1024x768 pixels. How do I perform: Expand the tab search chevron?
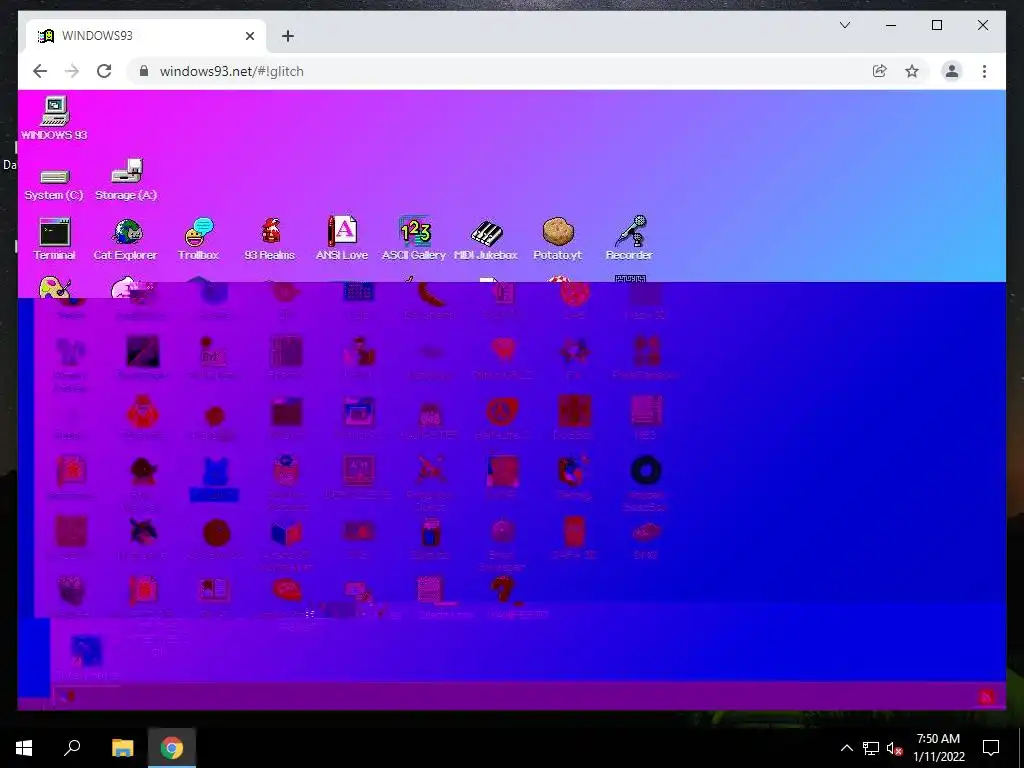844,25
